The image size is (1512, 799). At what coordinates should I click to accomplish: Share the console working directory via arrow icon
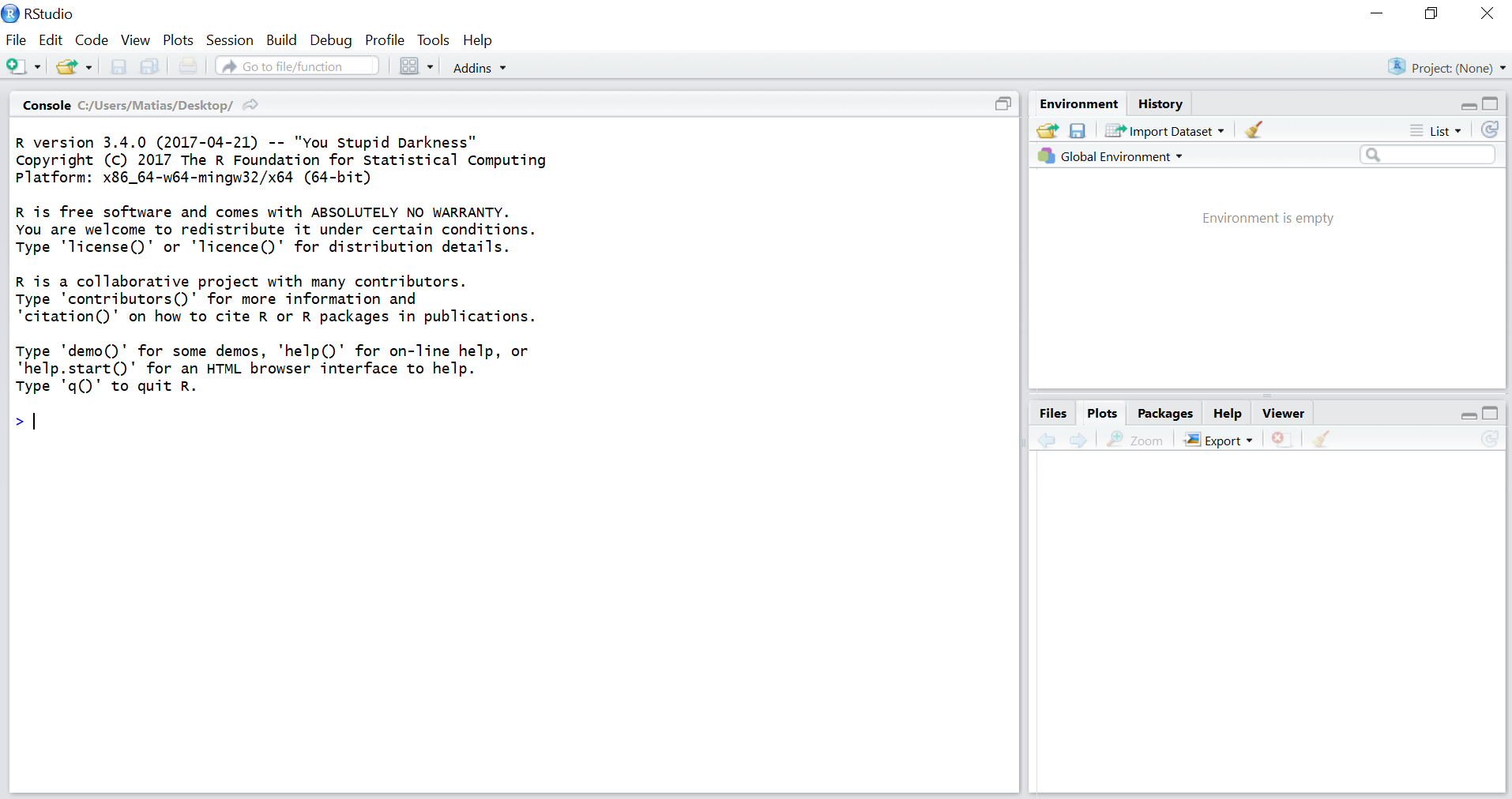[250, 104]
